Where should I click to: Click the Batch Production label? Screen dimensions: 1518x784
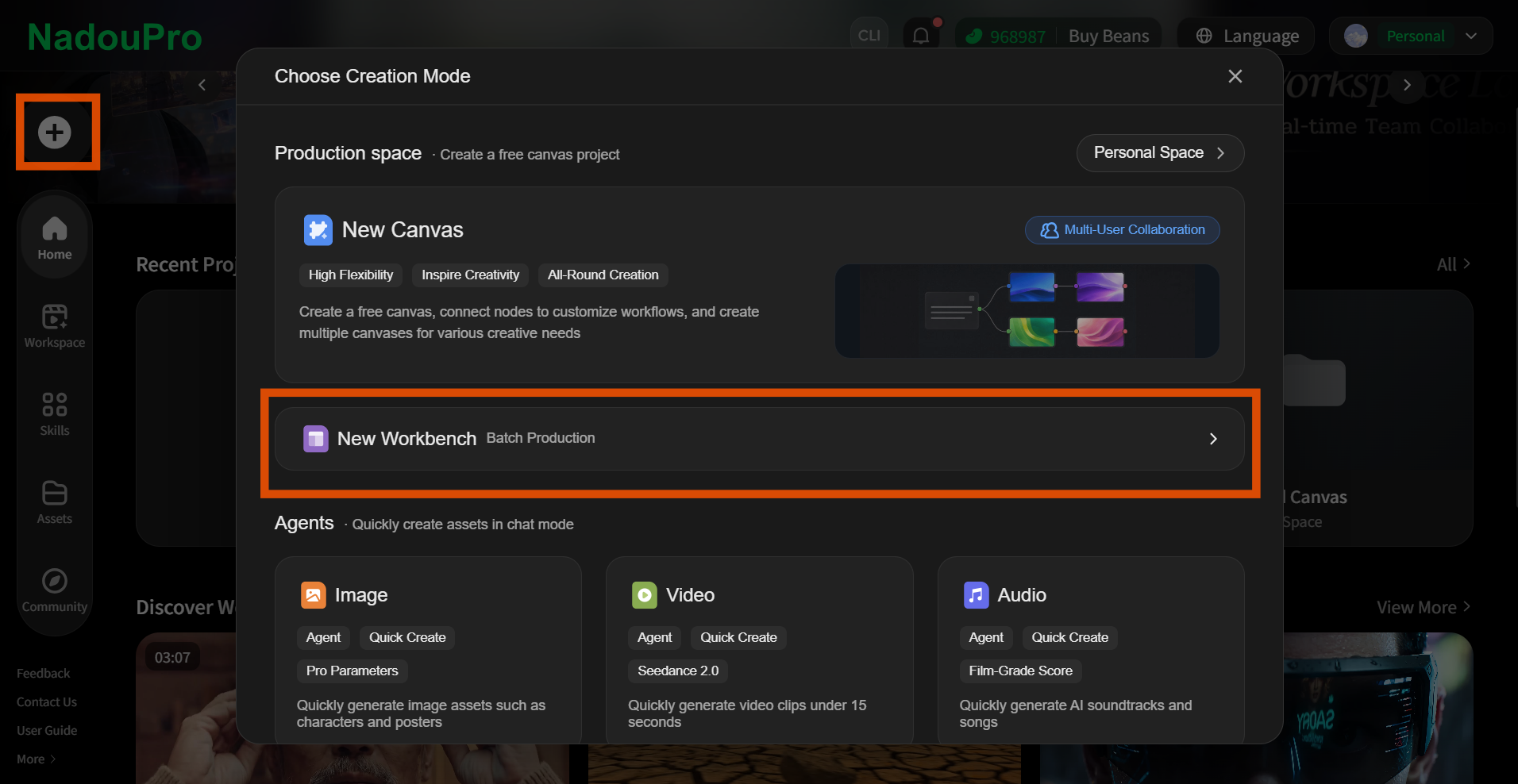(541, 438)
